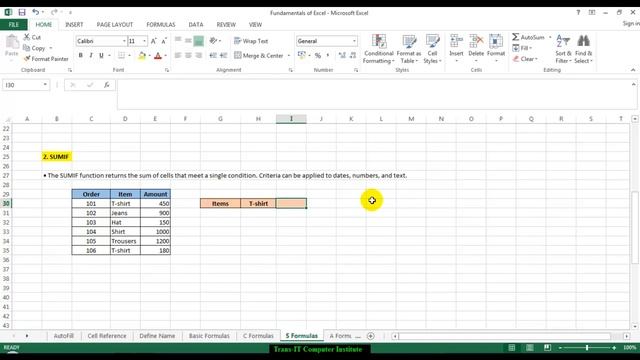Switch to Normal view in the status bar
The height and width of the screenshot is (360, 640).
pyautogui.click(x=511, y=348)
